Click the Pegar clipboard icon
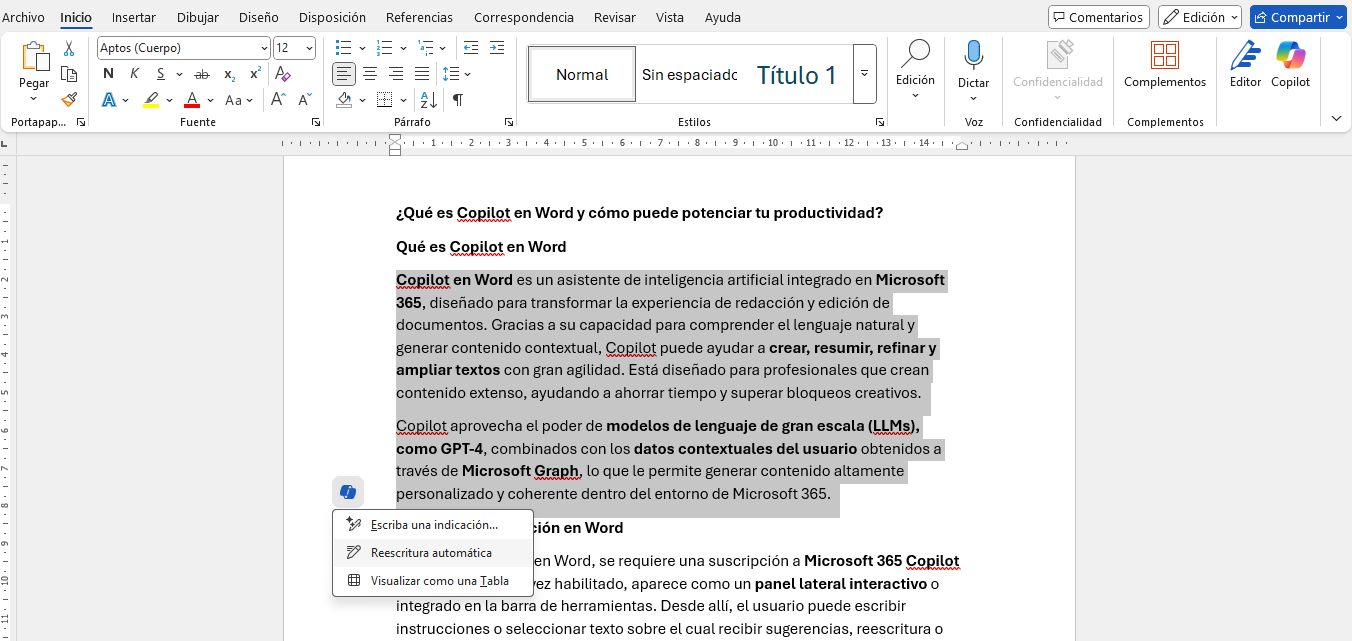This screenshot has width=1352, height=641. click(x=35, y=57)
